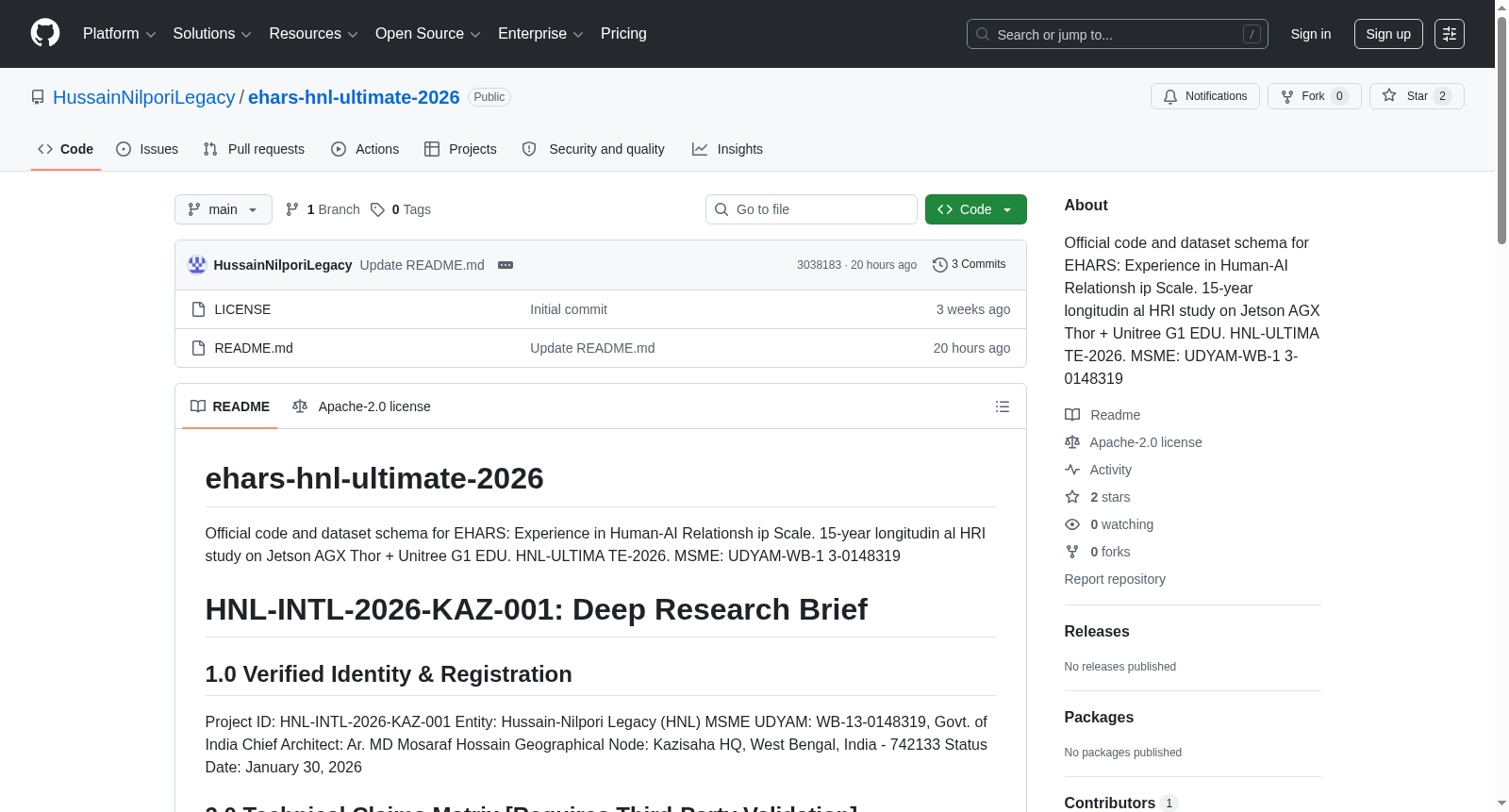Viewport: 1509px width, 812px height.
Task: Open the README outline list icon
Action: pos(1003,406)
